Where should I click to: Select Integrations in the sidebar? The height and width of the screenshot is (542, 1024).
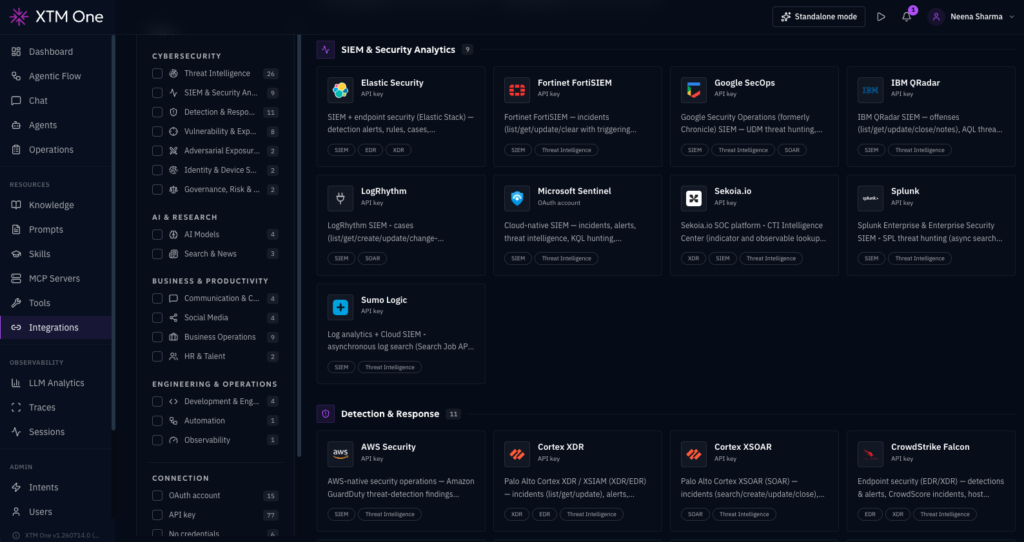(x=56, y=328)
